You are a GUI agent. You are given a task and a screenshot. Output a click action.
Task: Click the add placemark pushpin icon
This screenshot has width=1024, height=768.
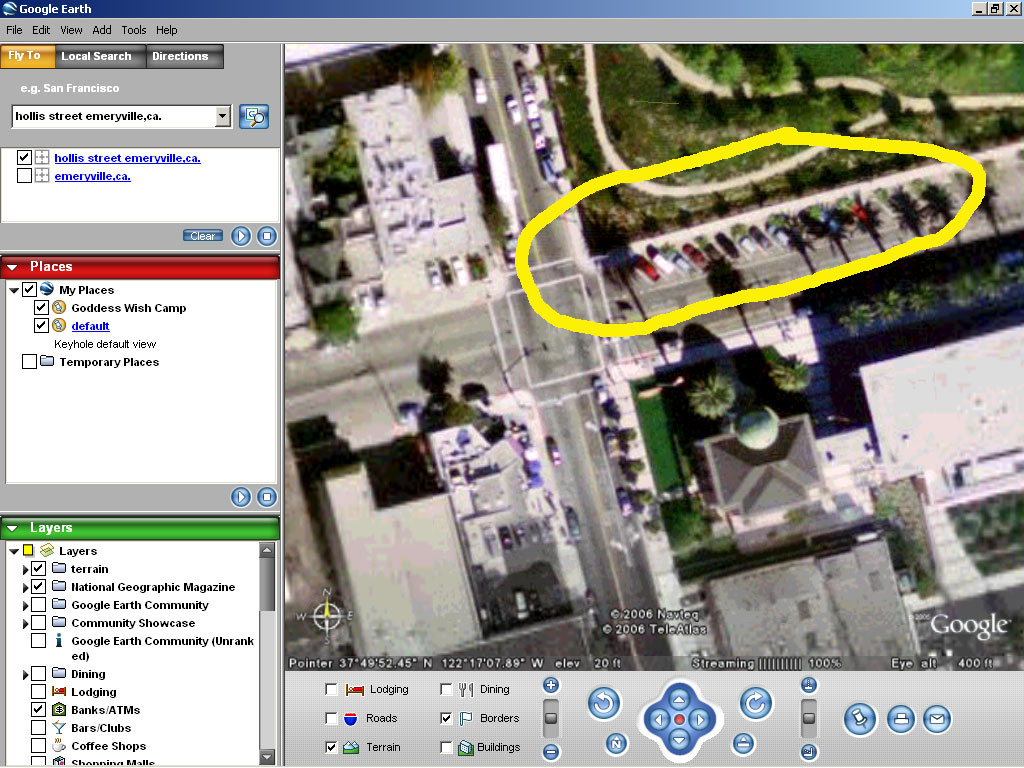coord(859,719)
